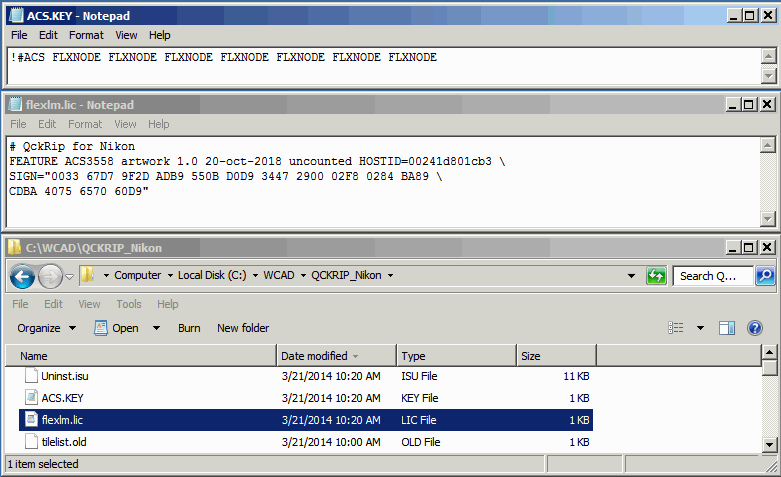Minimize the ACS.KEY Notepad window
The image size is (781, 477).
click(734, 15)
